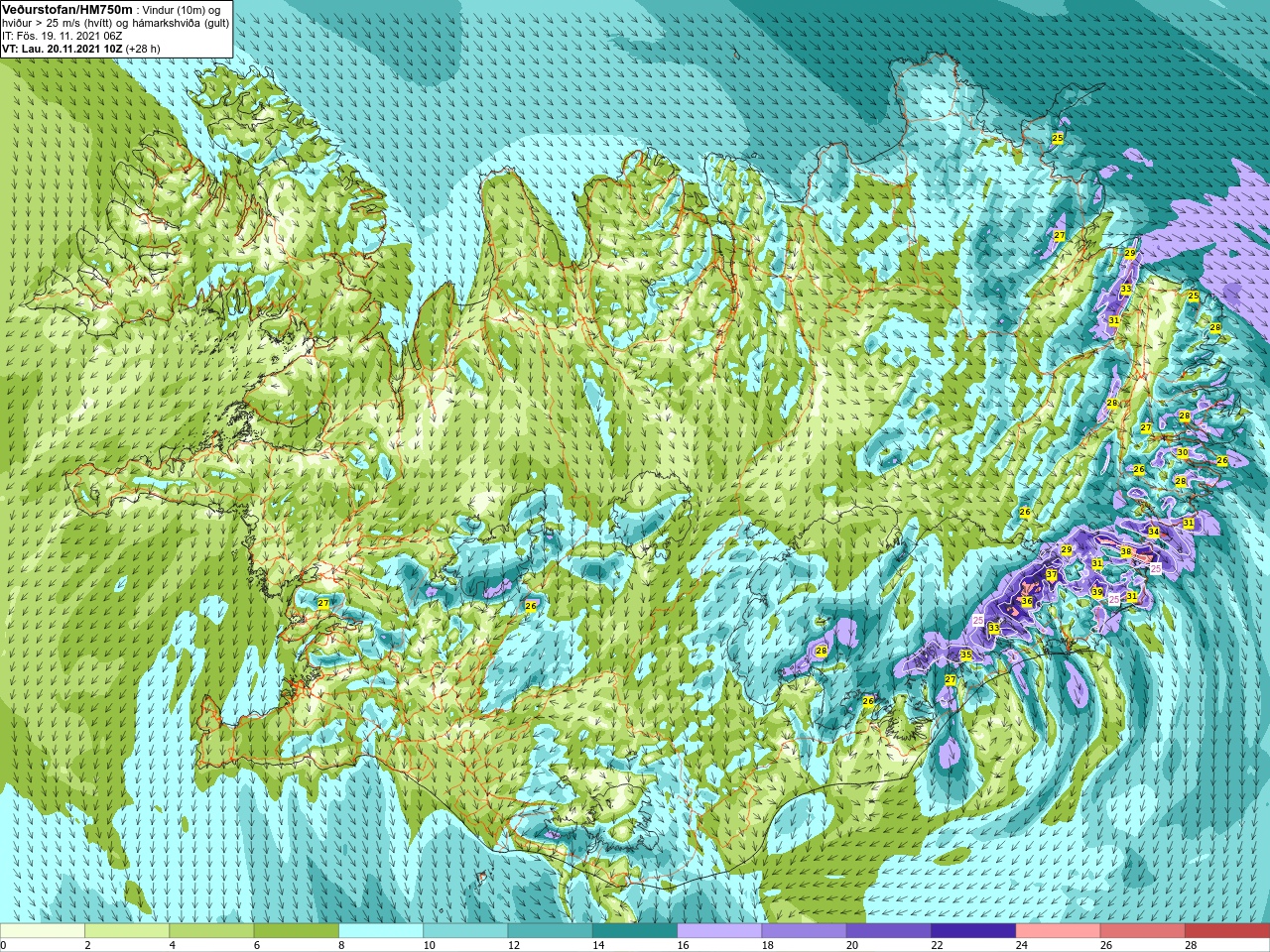
Task: Pick the red above-28 m/s legend swatch
Action: pos(1227,931)
